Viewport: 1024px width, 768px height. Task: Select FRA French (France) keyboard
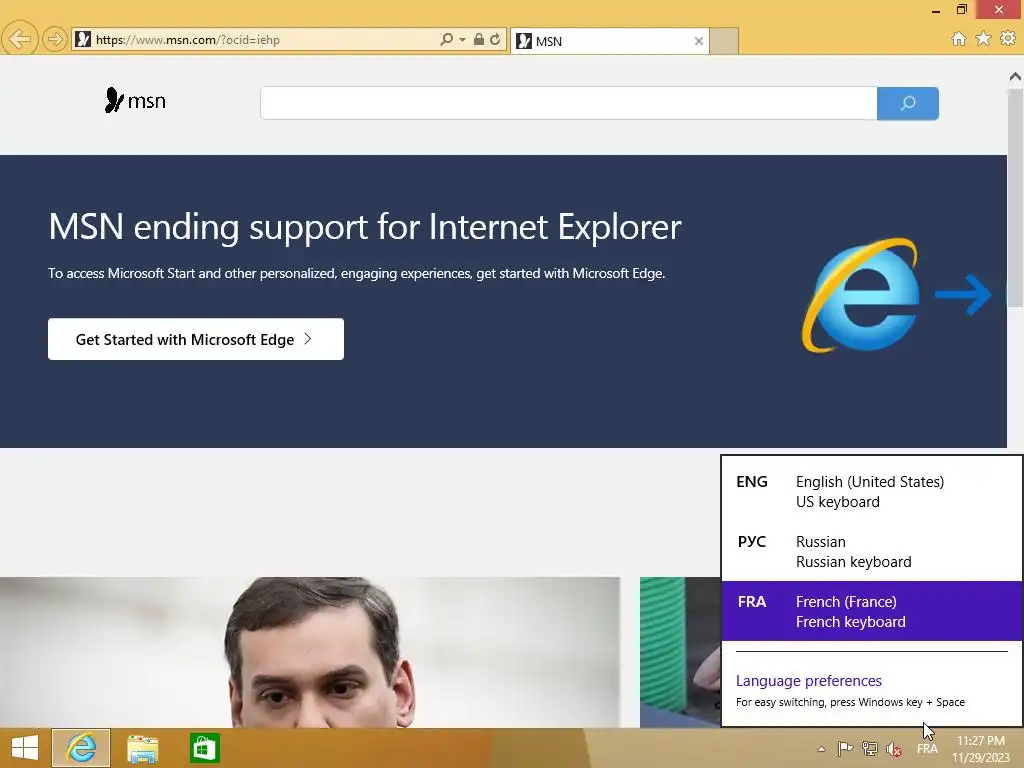872,611
